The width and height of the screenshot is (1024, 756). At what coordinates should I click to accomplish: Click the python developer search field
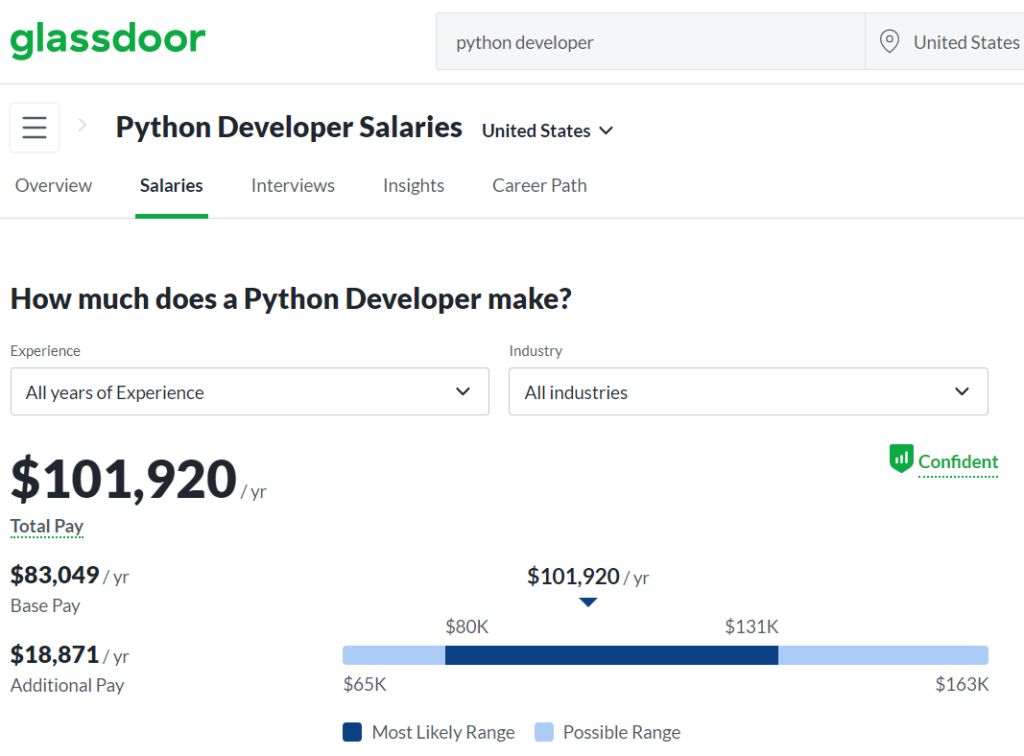pyautogui.click(x=650, y=42)
